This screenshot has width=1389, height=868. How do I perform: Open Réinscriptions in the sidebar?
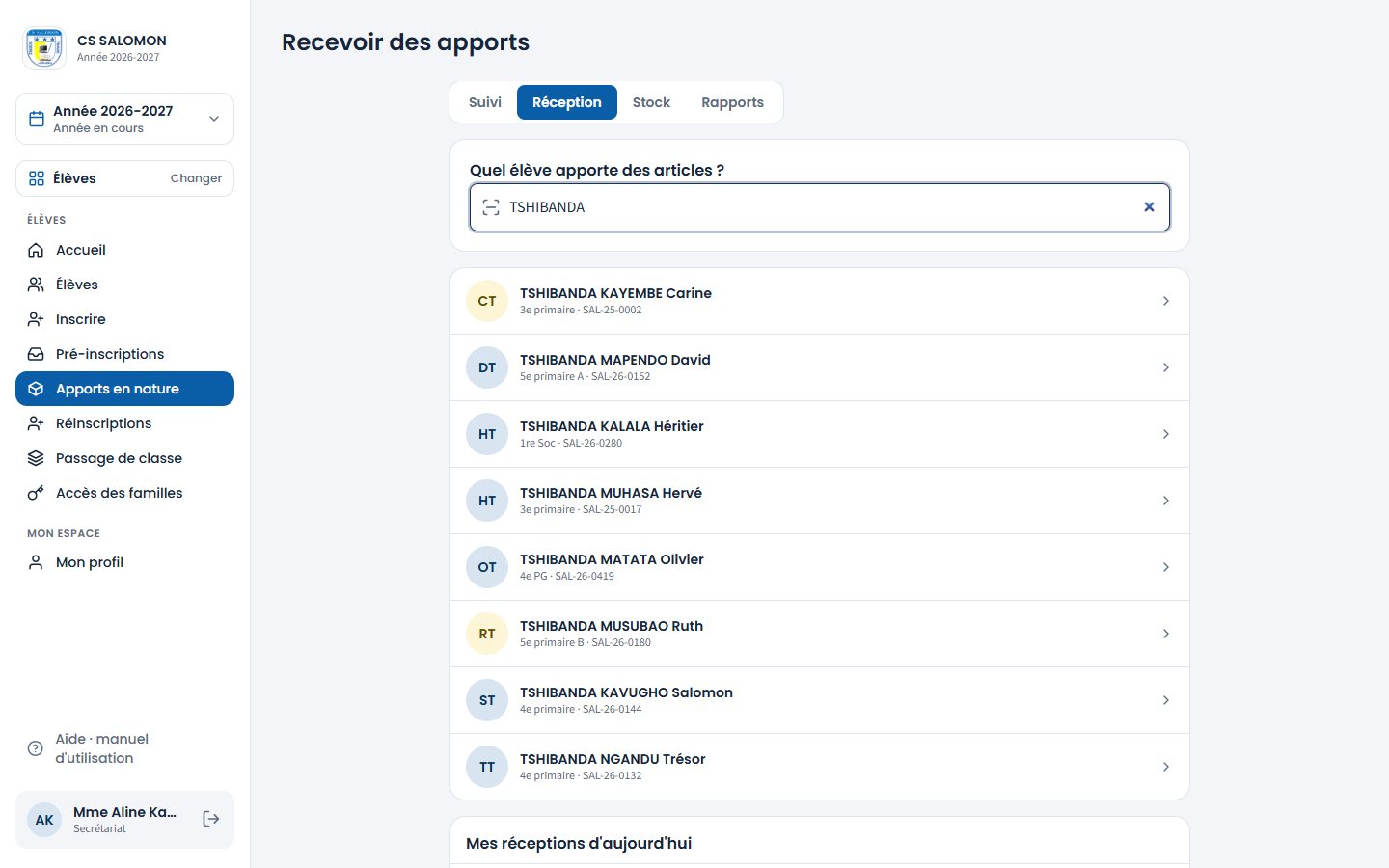[x=124, y=423]
